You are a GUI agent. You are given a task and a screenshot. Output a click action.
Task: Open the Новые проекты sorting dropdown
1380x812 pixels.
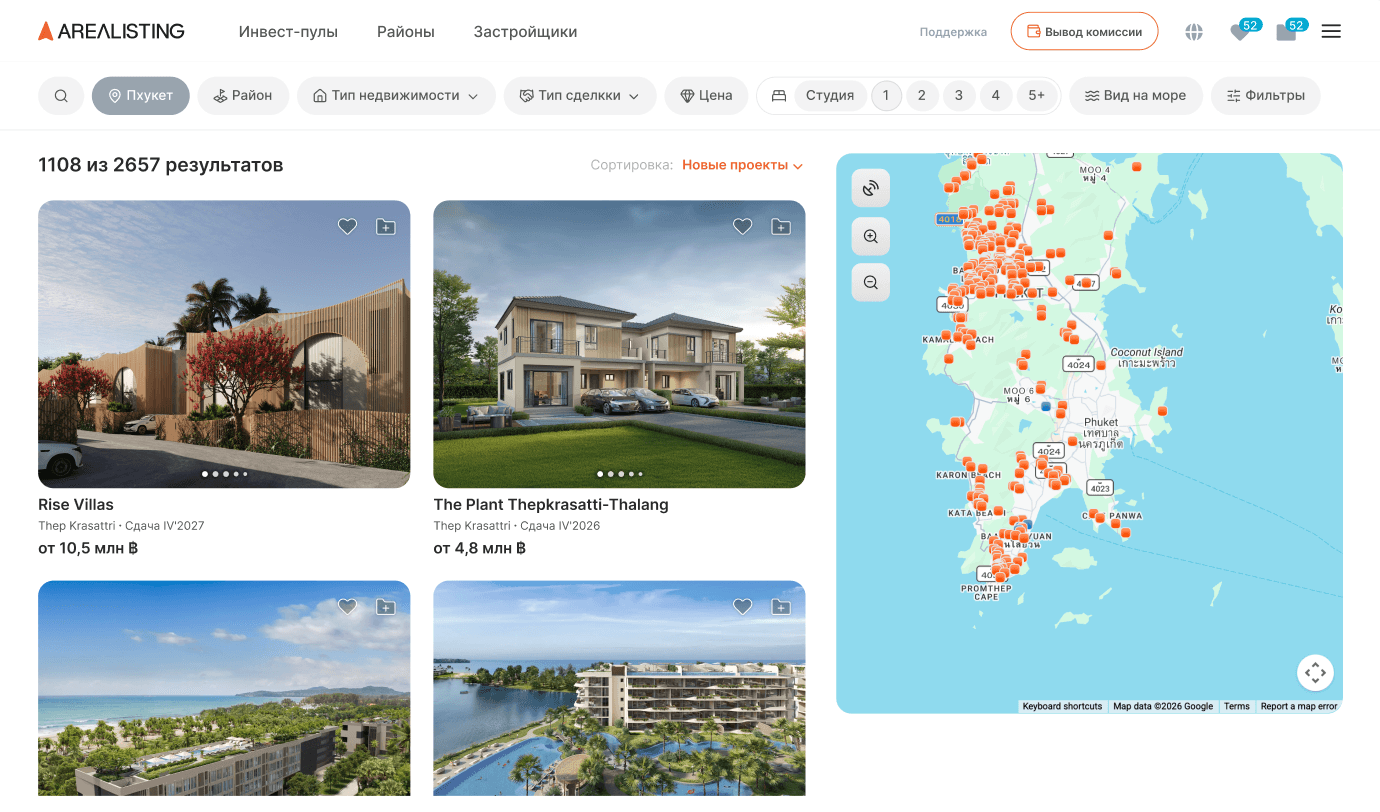point(743,165)
